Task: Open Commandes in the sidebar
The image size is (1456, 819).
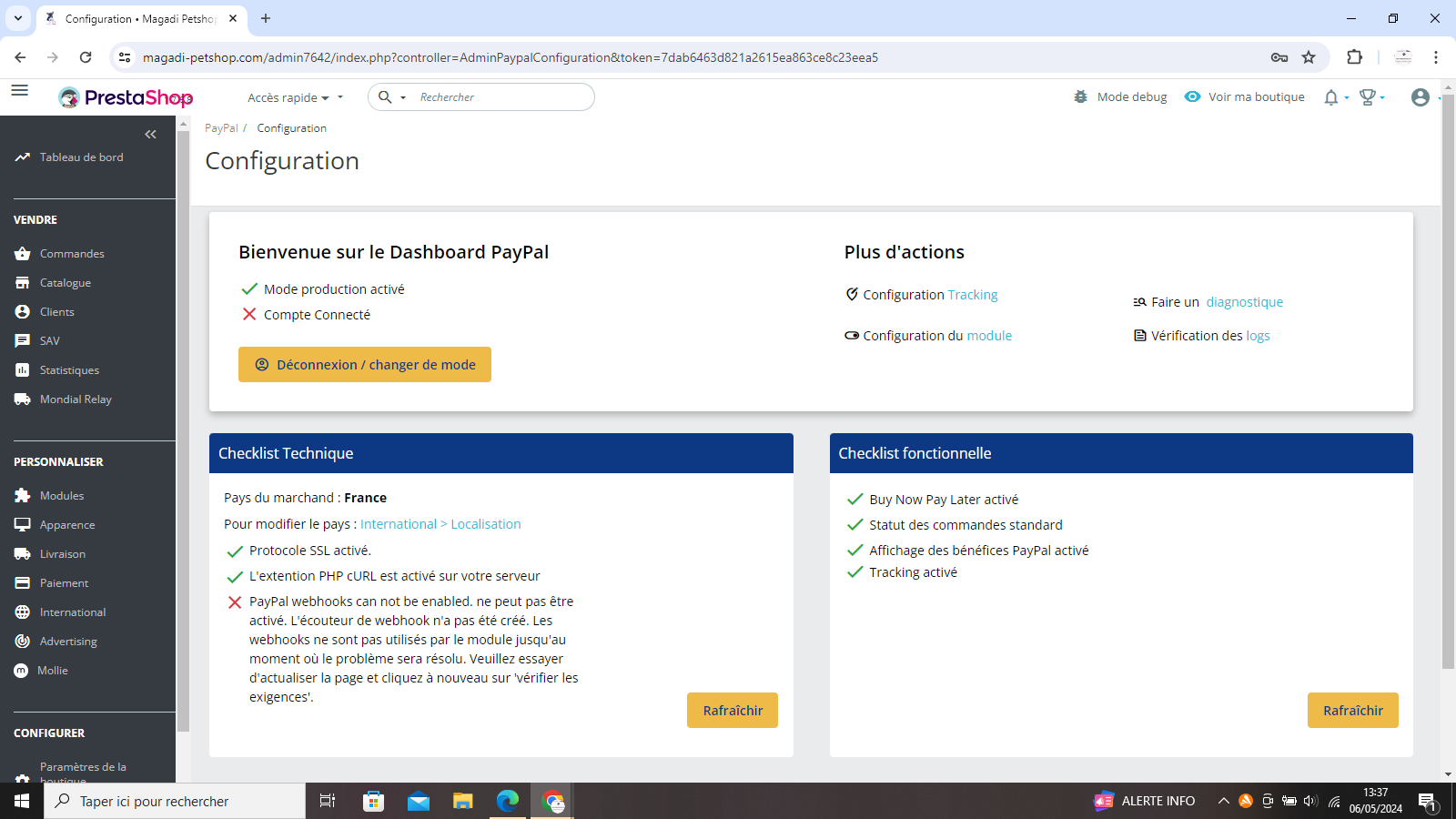Action: click(72, 254)
